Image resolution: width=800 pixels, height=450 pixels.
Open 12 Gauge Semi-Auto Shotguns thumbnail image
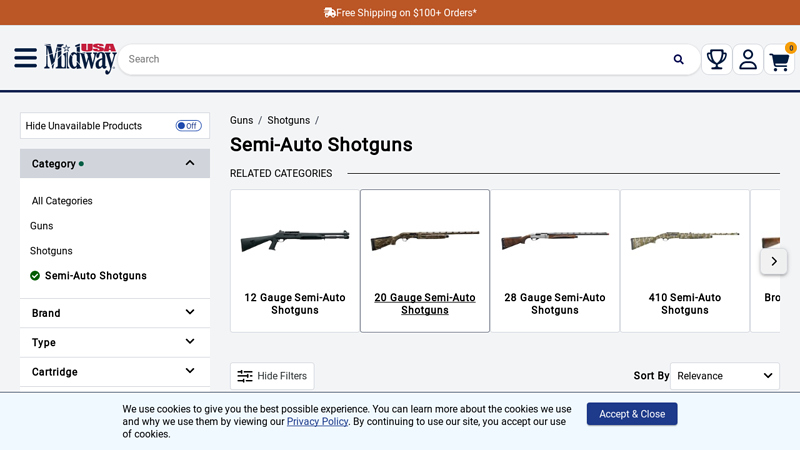click(295, 240)
